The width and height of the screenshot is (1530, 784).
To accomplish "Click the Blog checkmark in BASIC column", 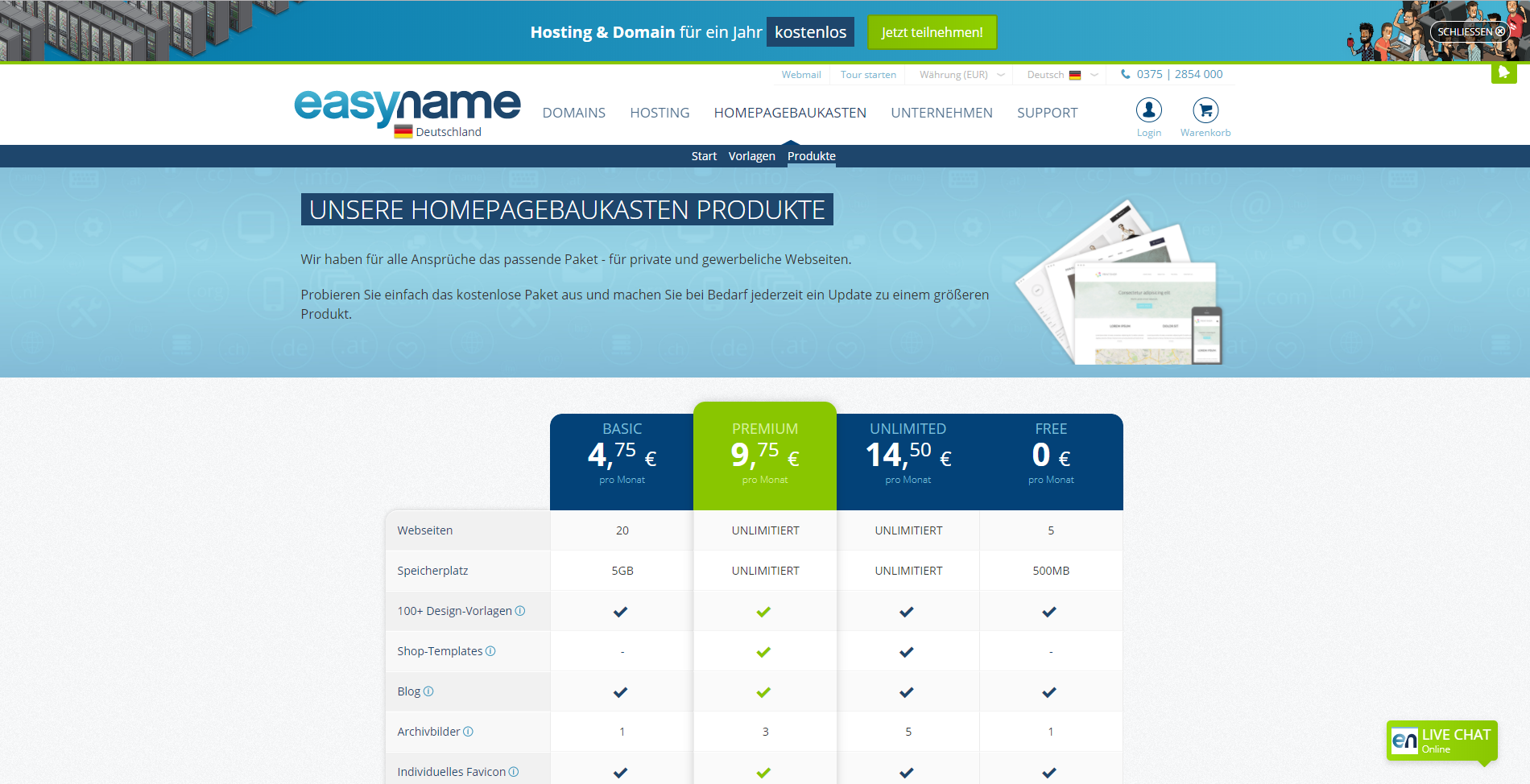I will pos(620,692).
